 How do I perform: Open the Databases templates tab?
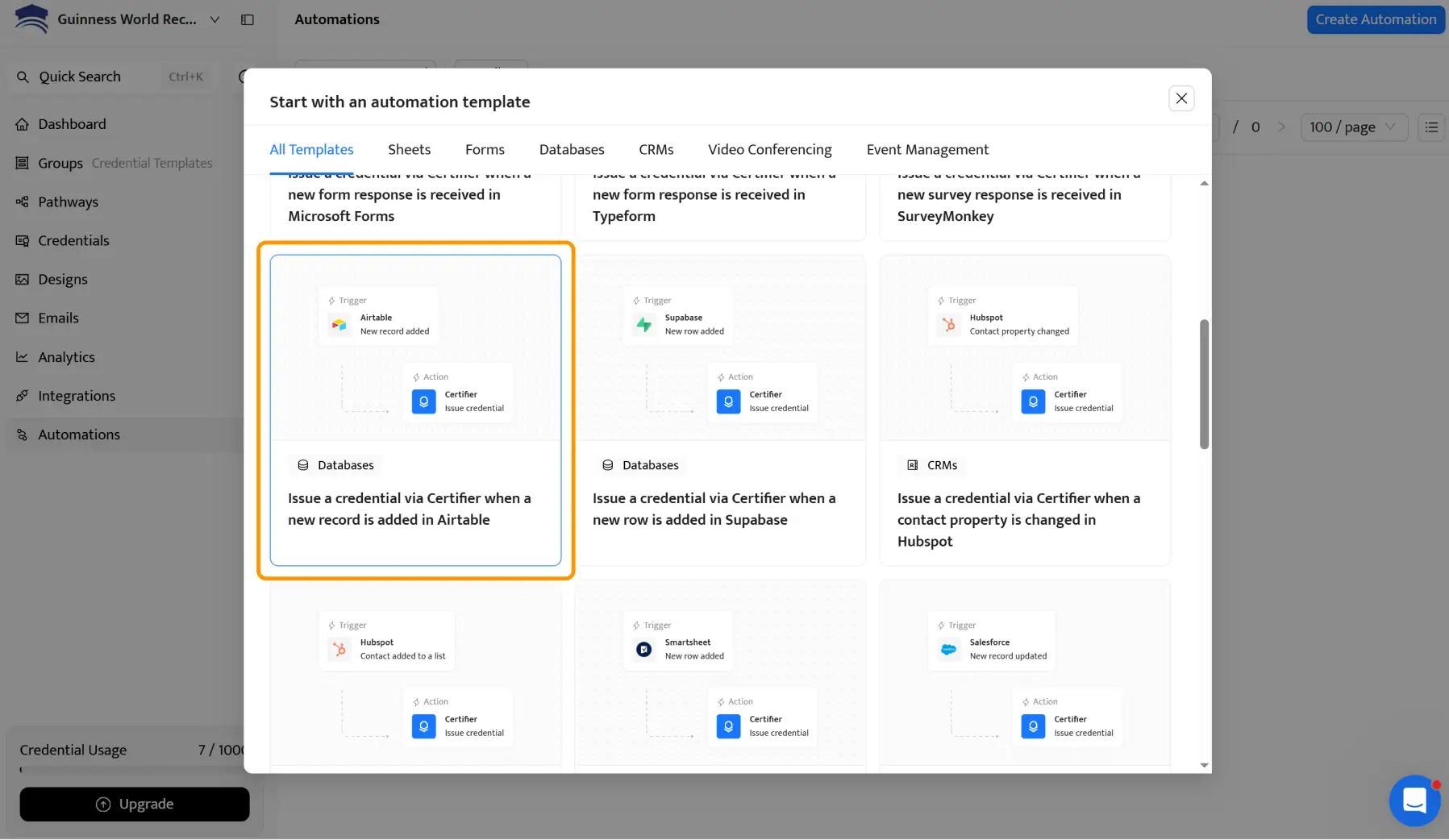pyautogui.click(x=572, y=149)
